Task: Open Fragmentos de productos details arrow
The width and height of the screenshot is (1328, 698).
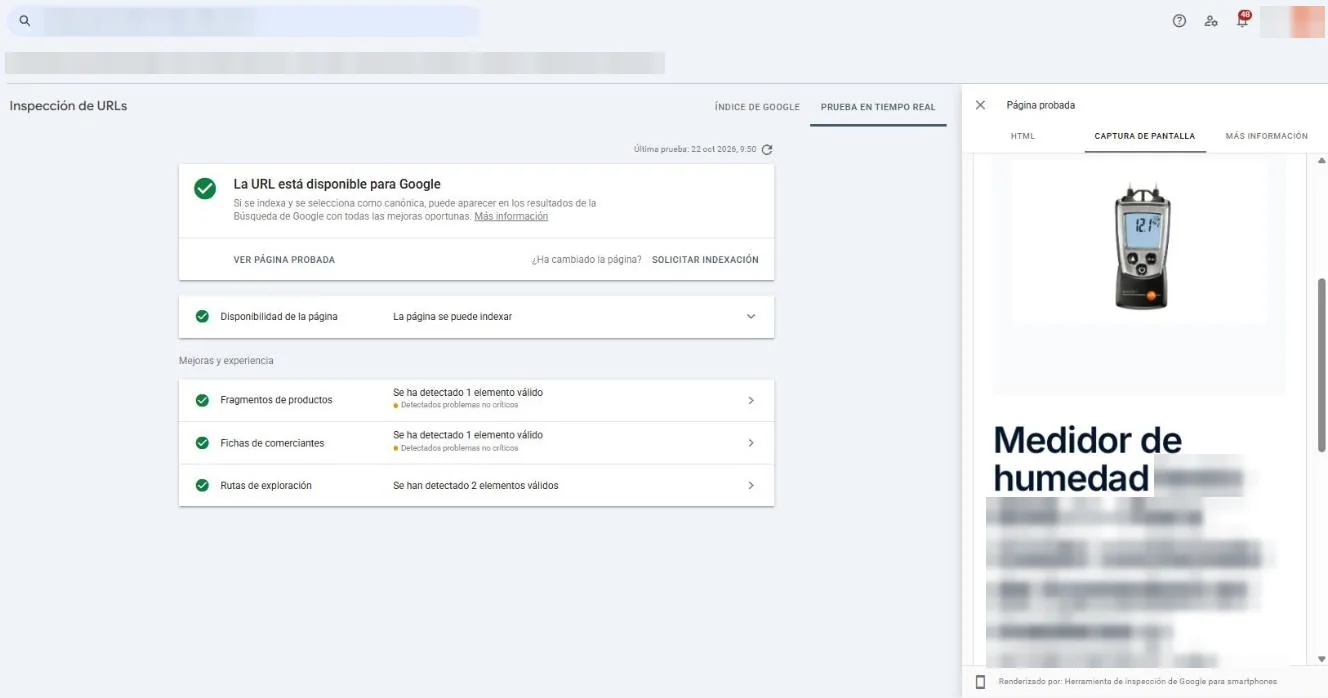Action: click(751, 400)
